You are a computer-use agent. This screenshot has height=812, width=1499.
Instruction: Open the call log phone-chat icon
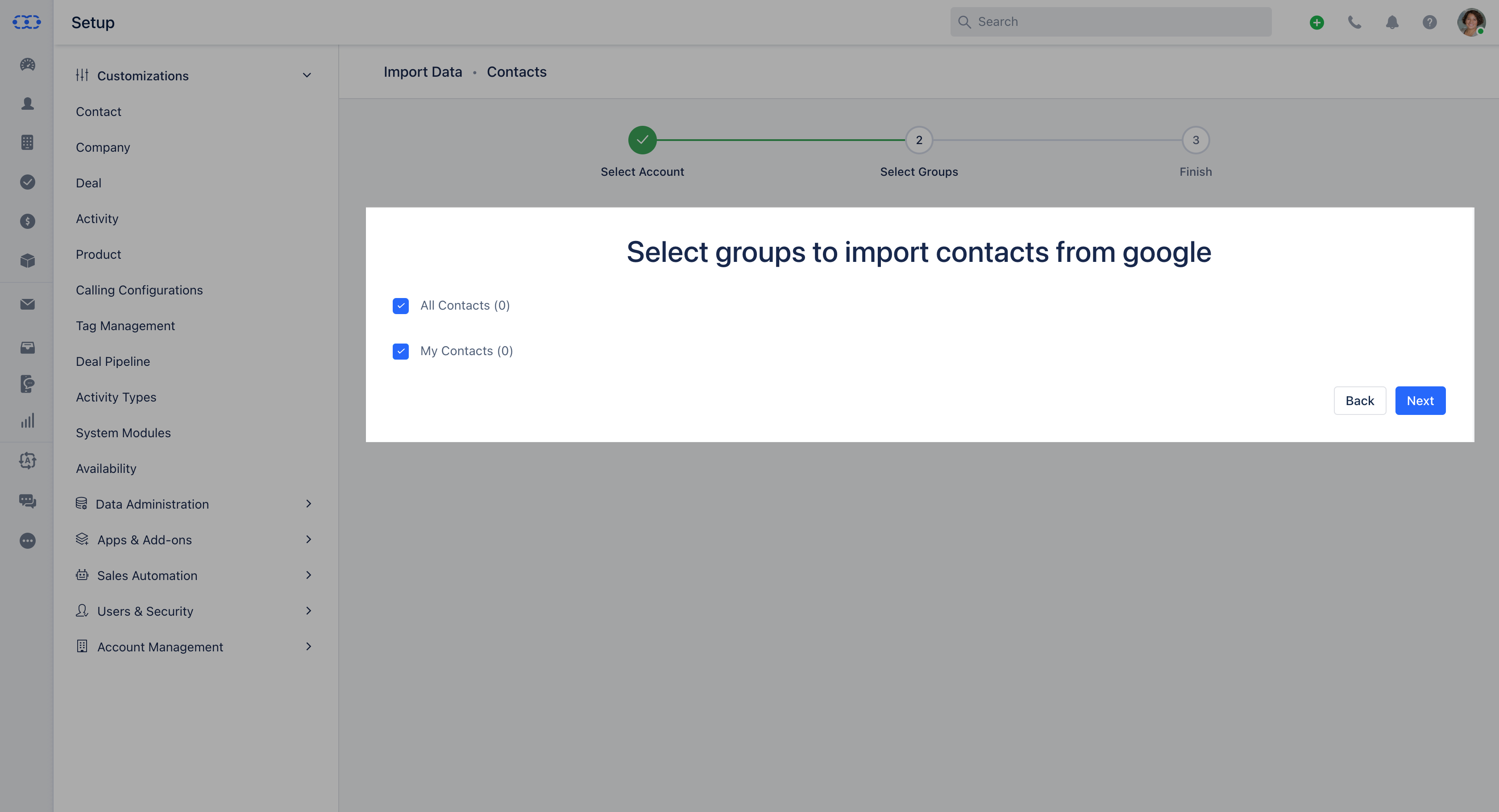click(x=27, y=384)
